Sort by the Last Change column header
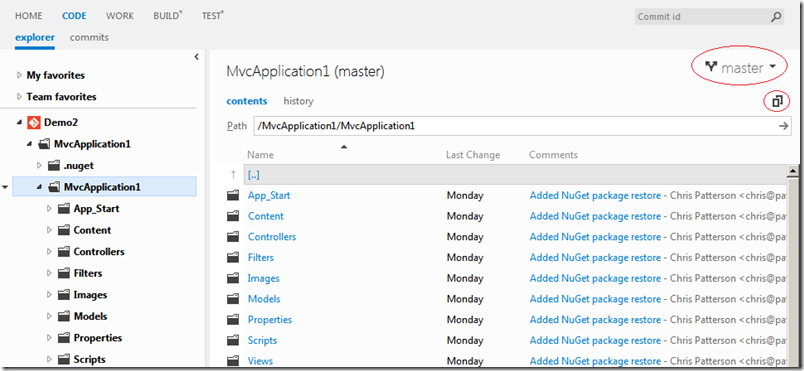 tap(473, 155)
